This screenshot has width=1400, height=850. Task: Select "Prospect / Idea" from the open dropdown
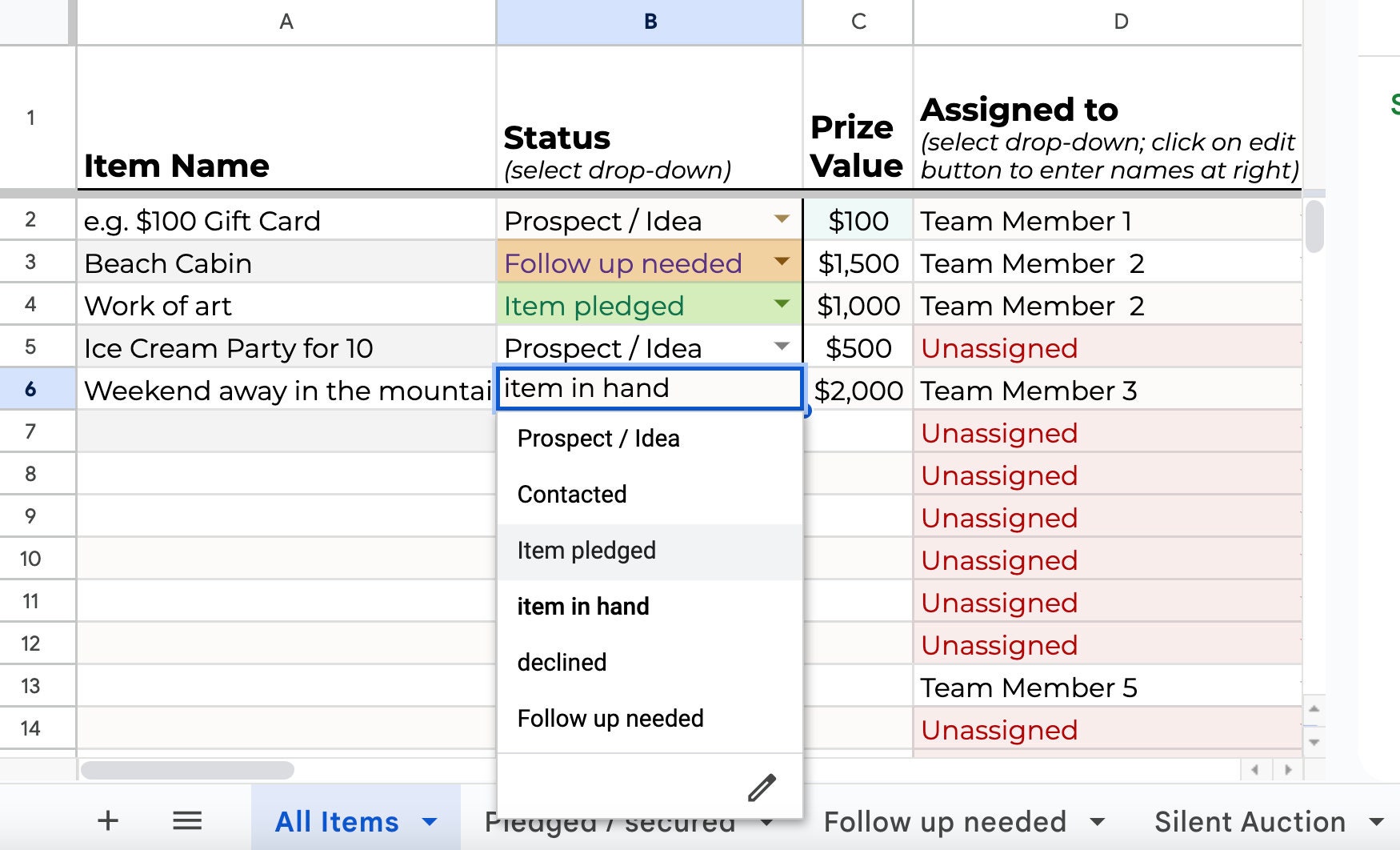coord(598,439)
